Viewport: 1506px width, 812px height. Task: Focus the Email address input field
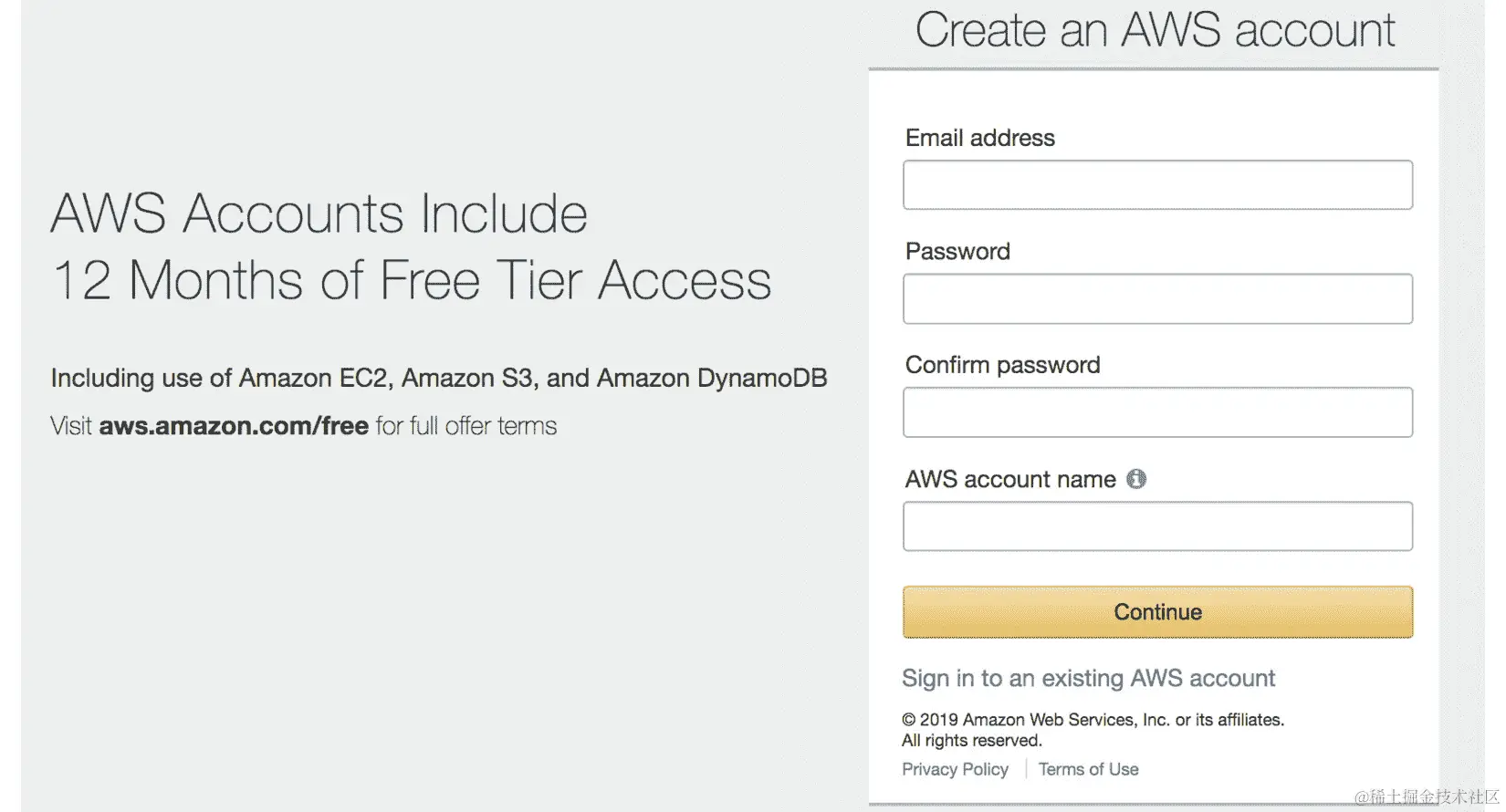(1157, 185)
